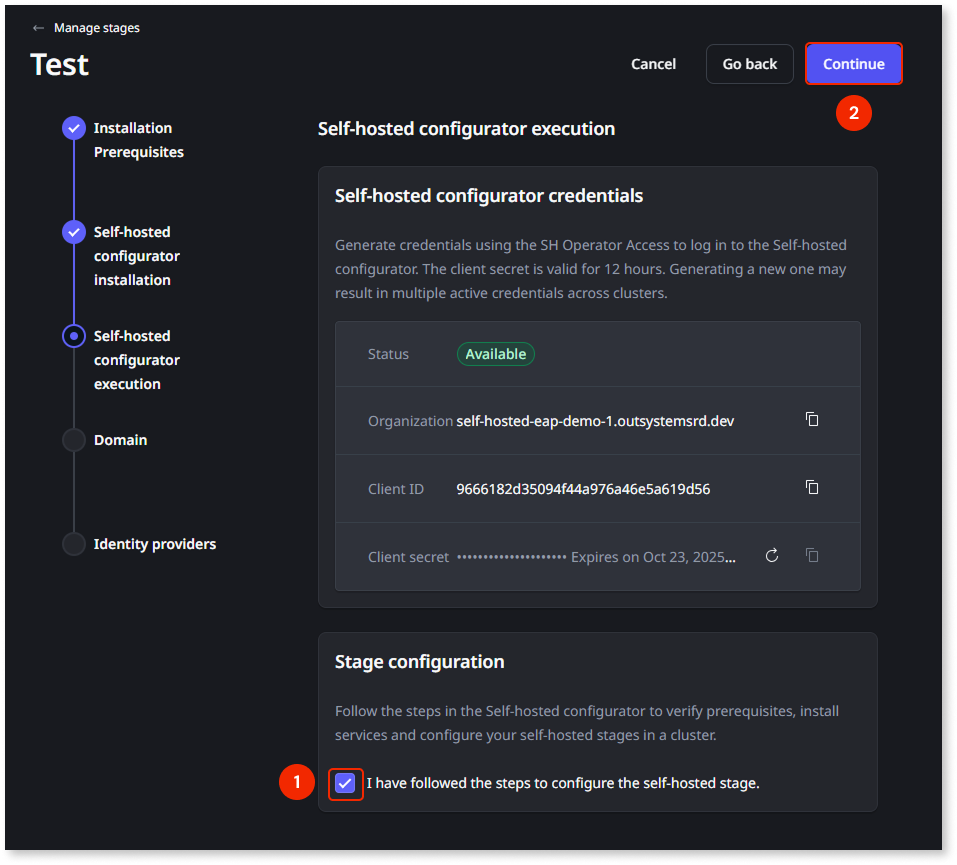Image resolution: width=957 pixels, height=865 pixels.
Task: Copy the Organization value
Action: pos(812,419)
